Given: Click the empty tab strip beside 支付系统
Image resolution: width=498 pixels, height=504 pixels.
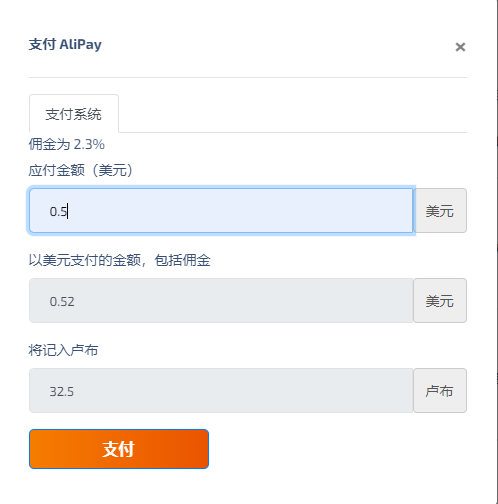Looking at the screenshot, I should coord(293,114).
